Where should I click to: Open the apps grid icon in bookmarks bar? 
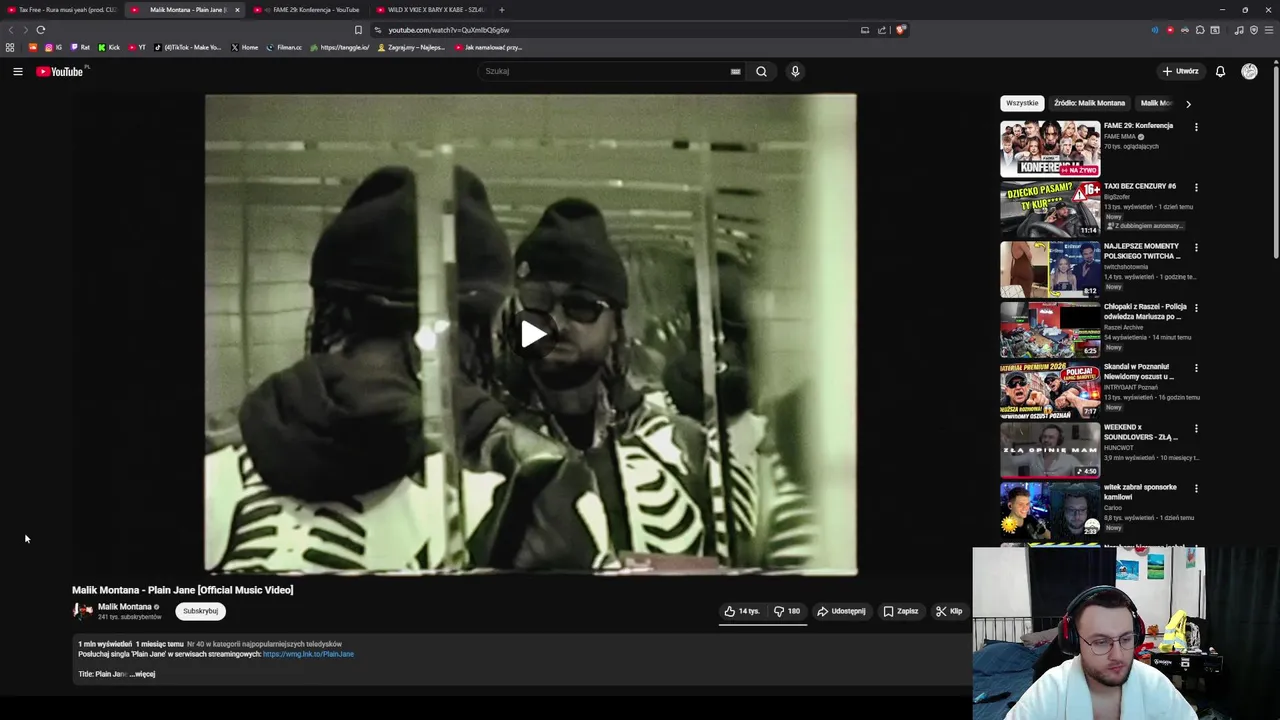10,47
